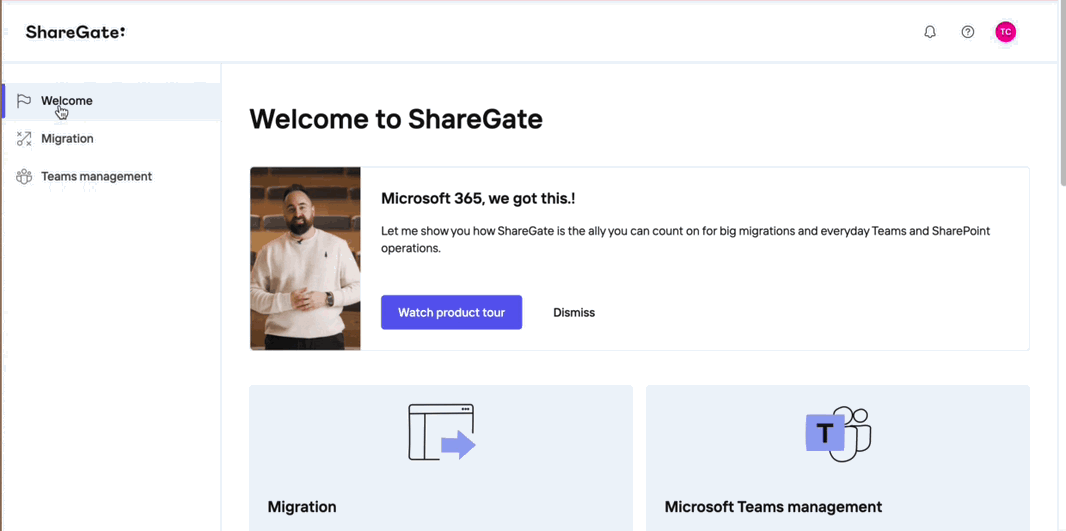Click the 'Welcome to ShareGate' heading
Viewport: 1066px width, 531px height.
tap(396, 119)
